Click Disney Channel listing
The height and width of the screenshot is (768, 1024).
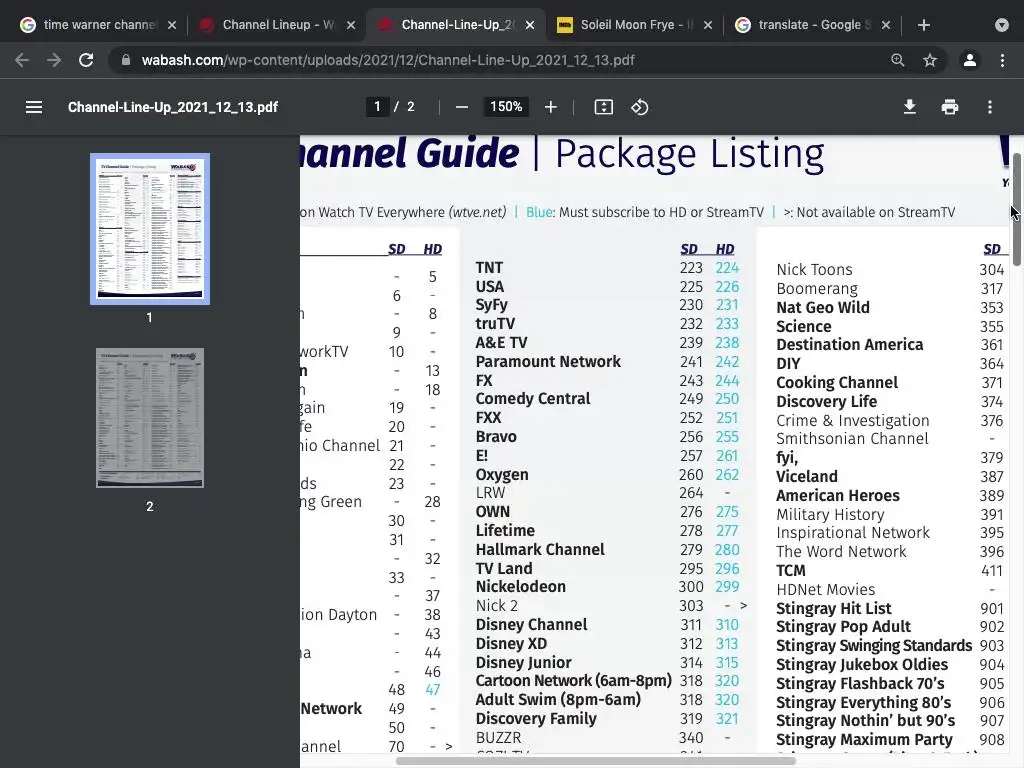point(532,624)
